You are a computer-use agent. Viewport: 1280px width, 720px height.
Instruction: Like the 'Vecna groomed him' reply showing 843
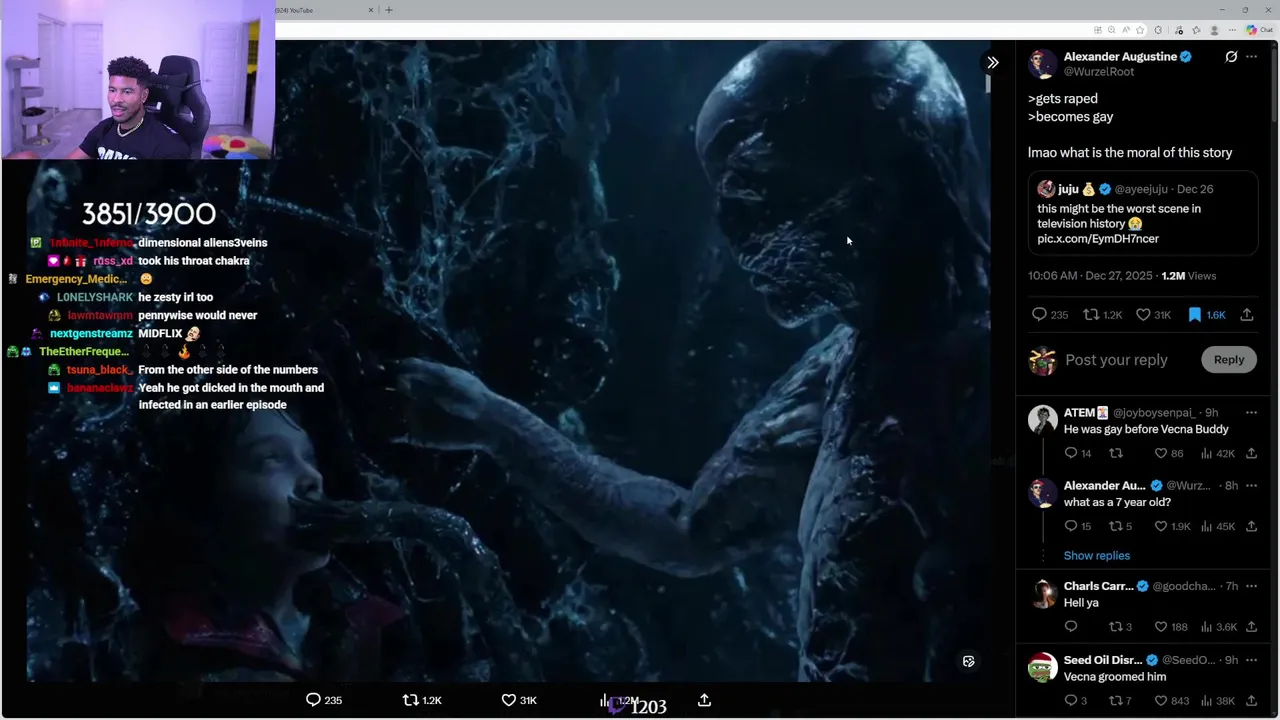1171,700
